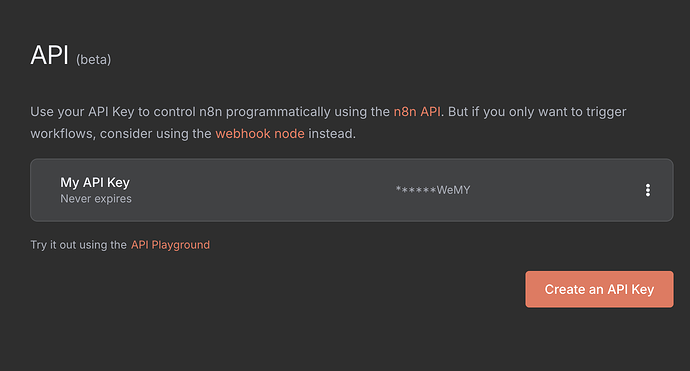The height and width of the screenshot is (371, 690).
Task: Click 'But if you only want to trigger'
Action: [x=537, y=112]
